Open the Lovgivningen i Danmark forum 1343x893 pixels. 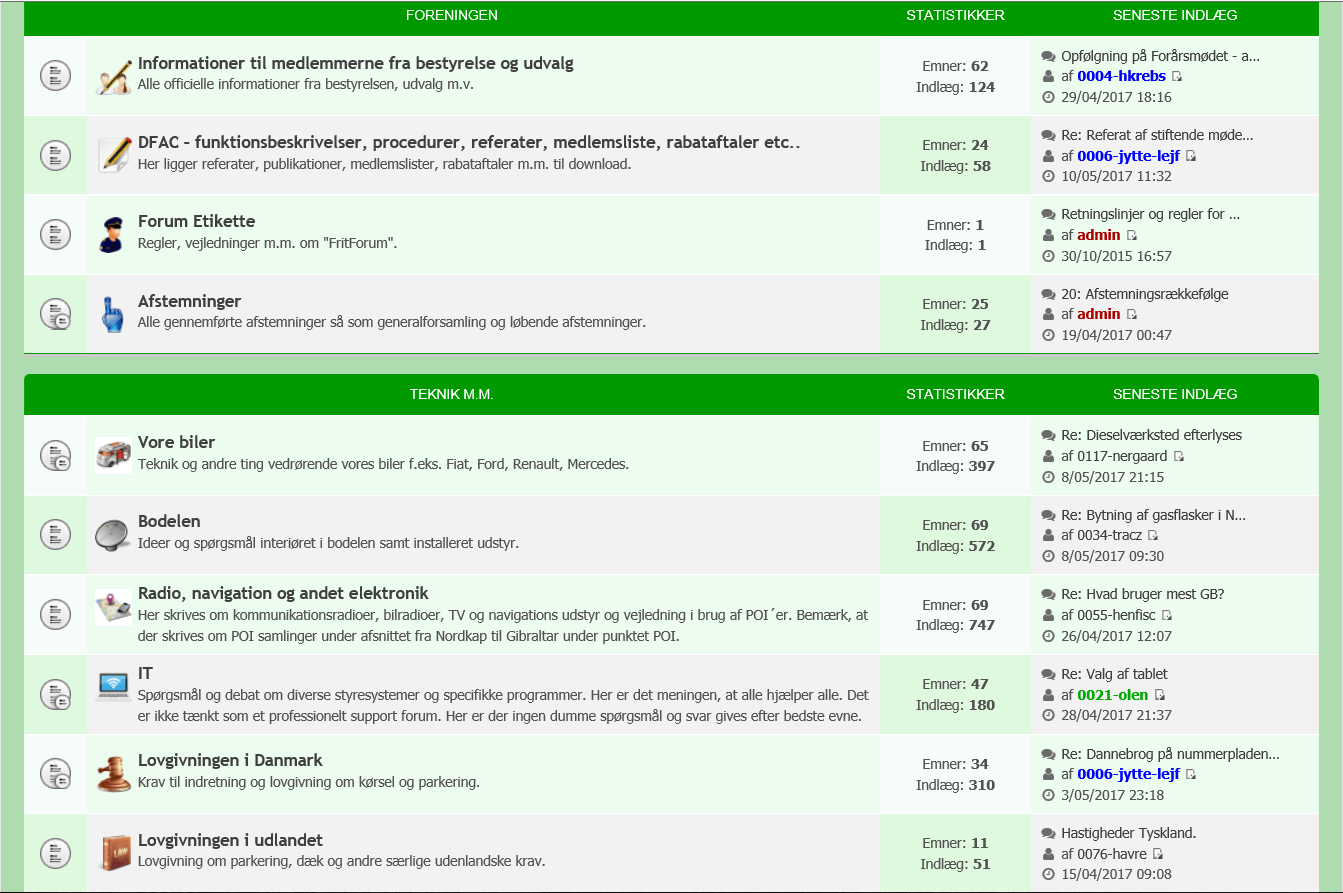[230, 760]
